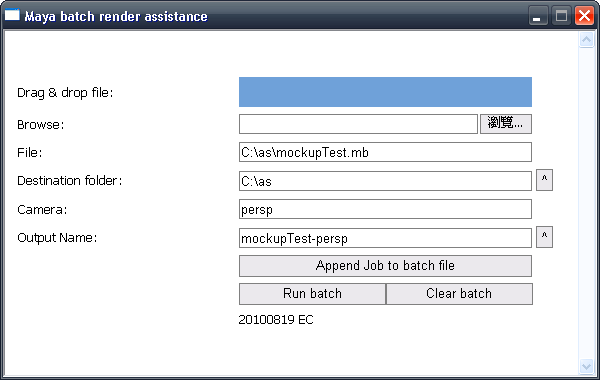Click the vertical scrollbar track
Viewport: 600px width, 380px height.
pyautogui.click(x=586, y=203)
